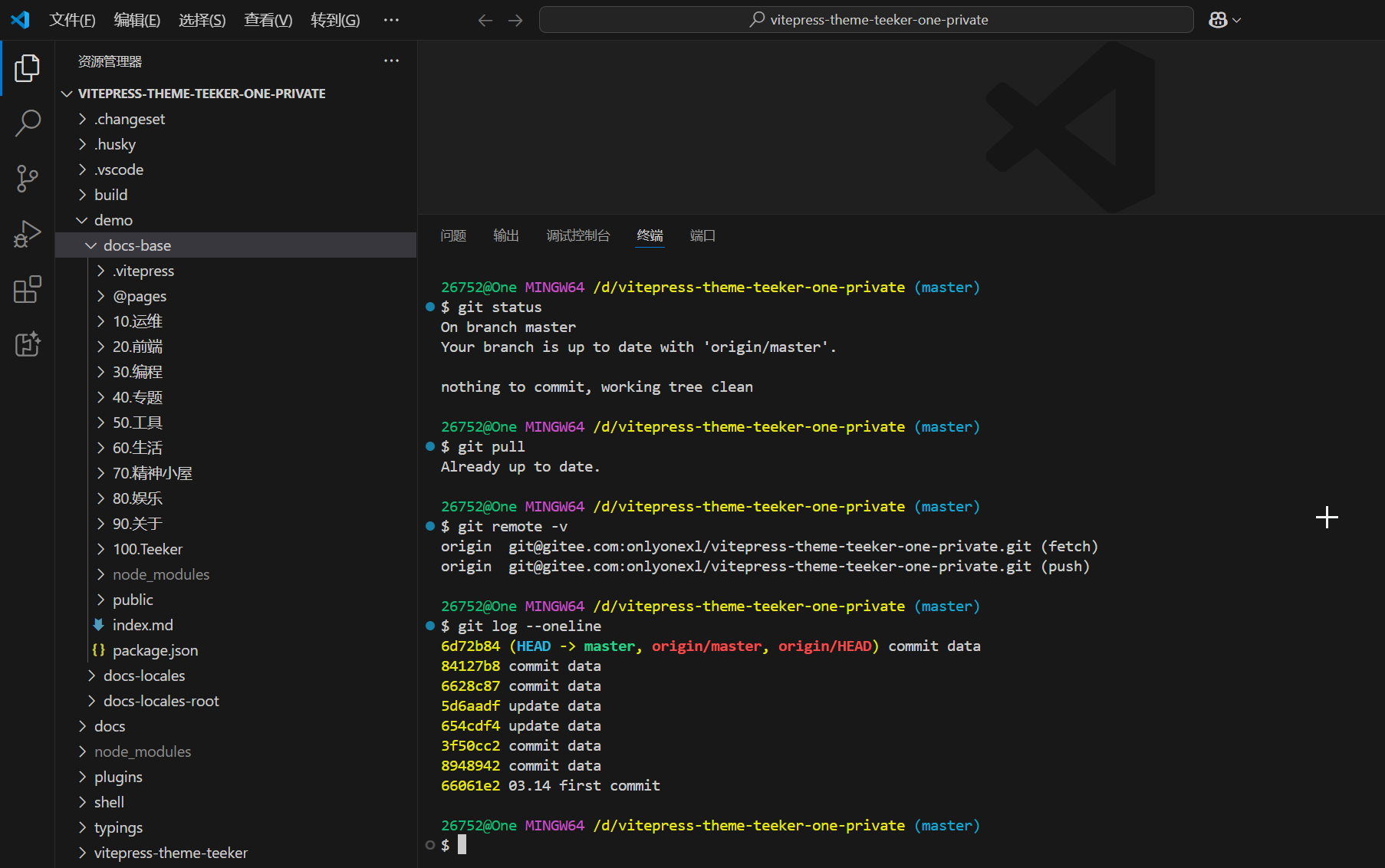
Task: Expand the 60.生活 folder
Action: tap(236, 448)
